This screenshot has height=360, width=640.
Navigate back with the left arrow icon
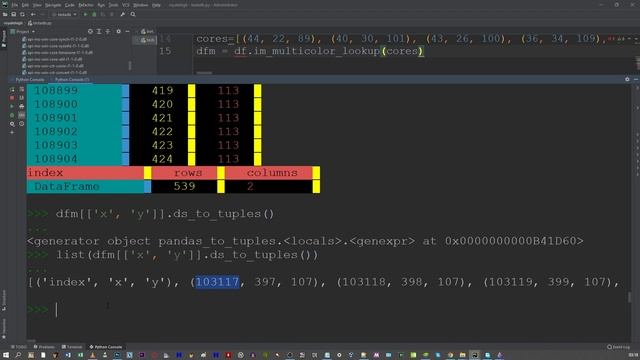[33, 14]
